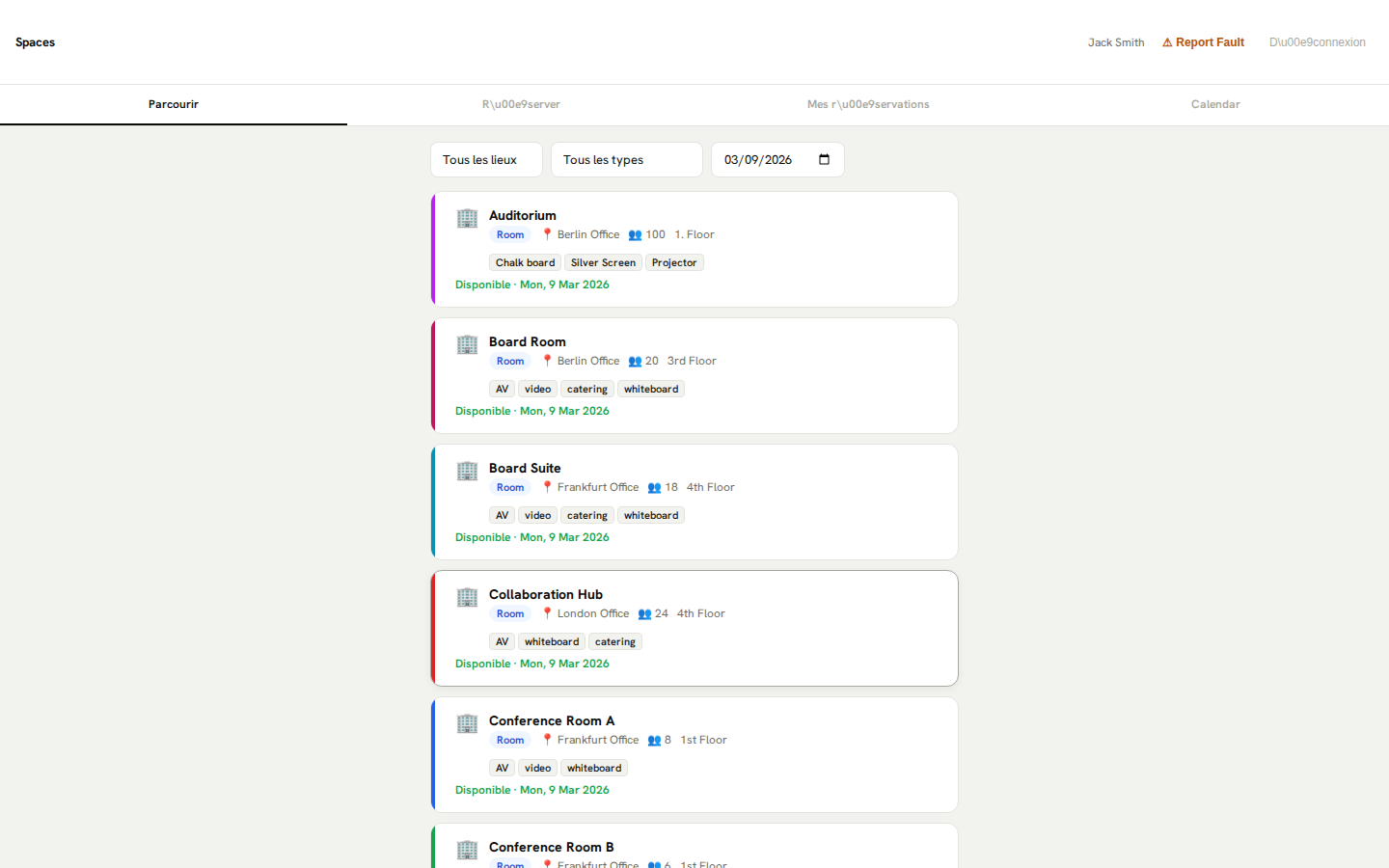Switch to the Calendar tab

1214,104
